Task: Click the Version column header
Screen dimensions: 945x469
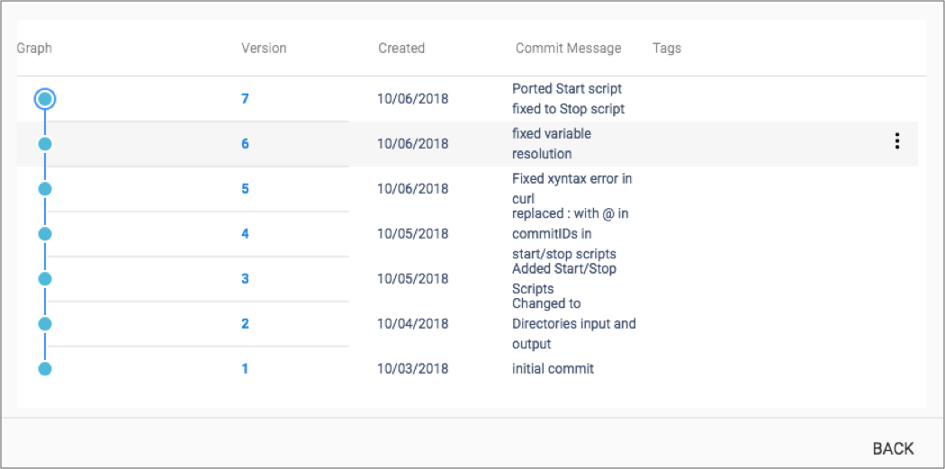Action: click(x=264, y=48)
